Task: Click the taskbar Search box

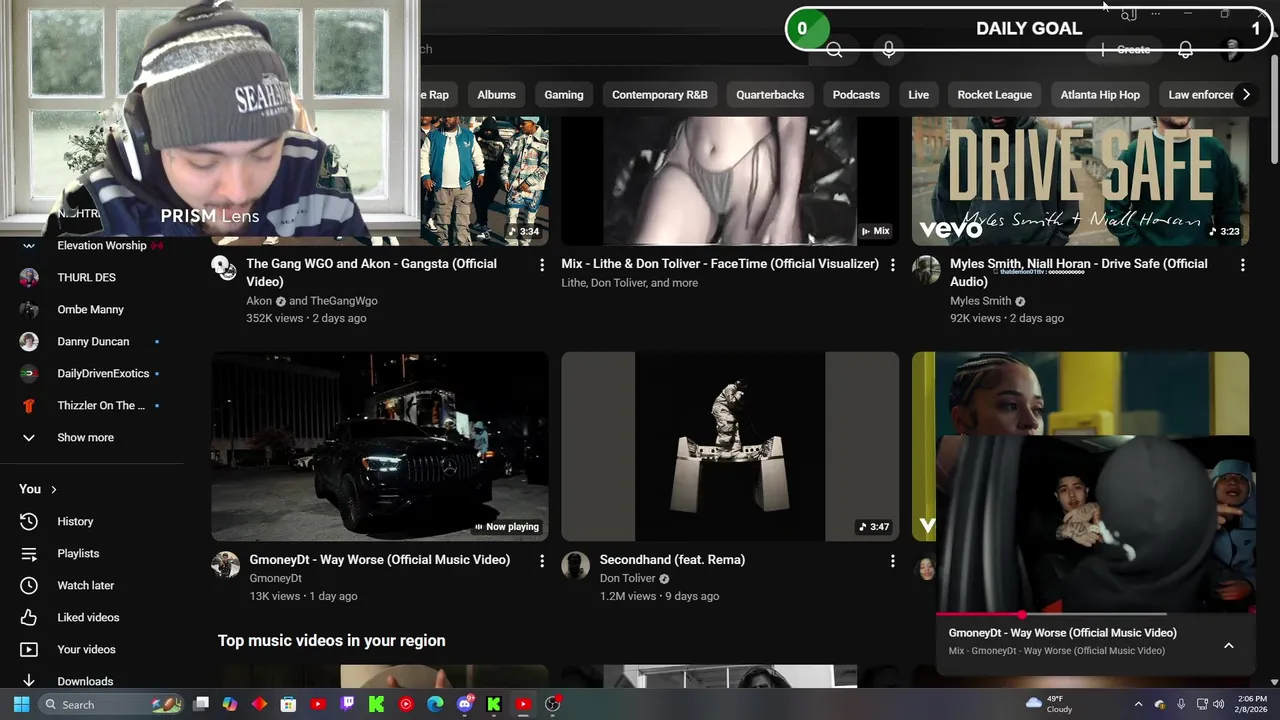Action: click(x=111, y=704)
